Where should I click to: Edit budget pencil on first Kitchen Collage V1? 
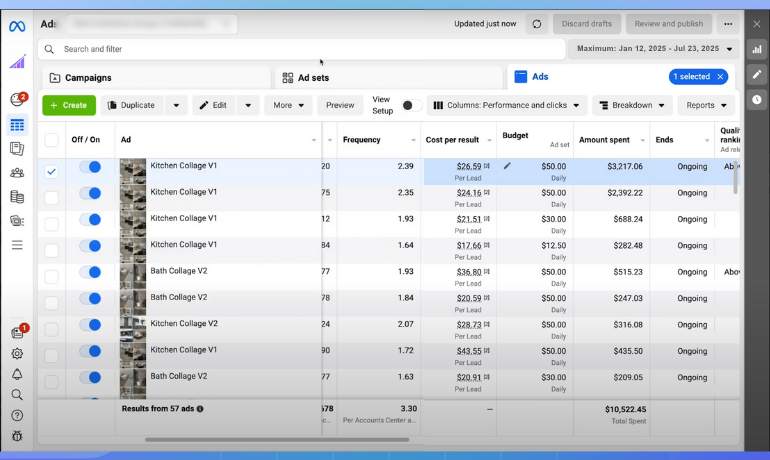[507, 166]
